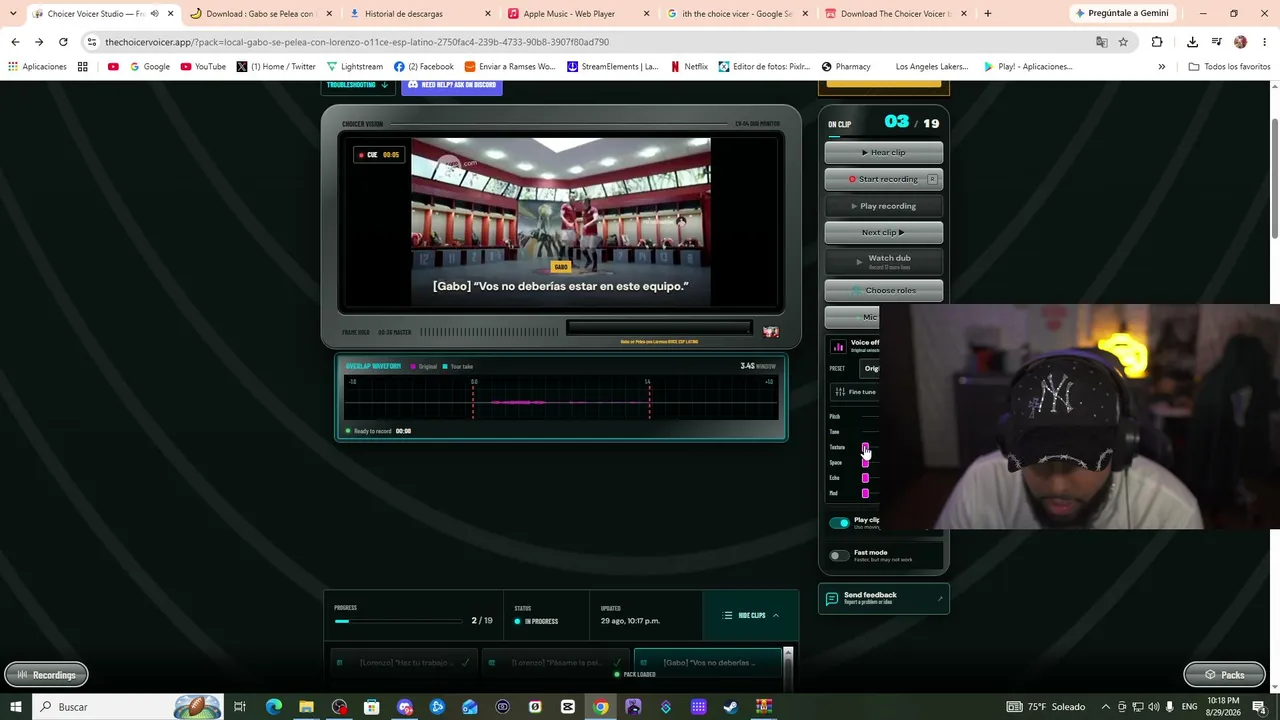Screen dimensions: 1280x720
Task: Mute the Choicer Voicer Studio tab audio
Action: (154, 14)
